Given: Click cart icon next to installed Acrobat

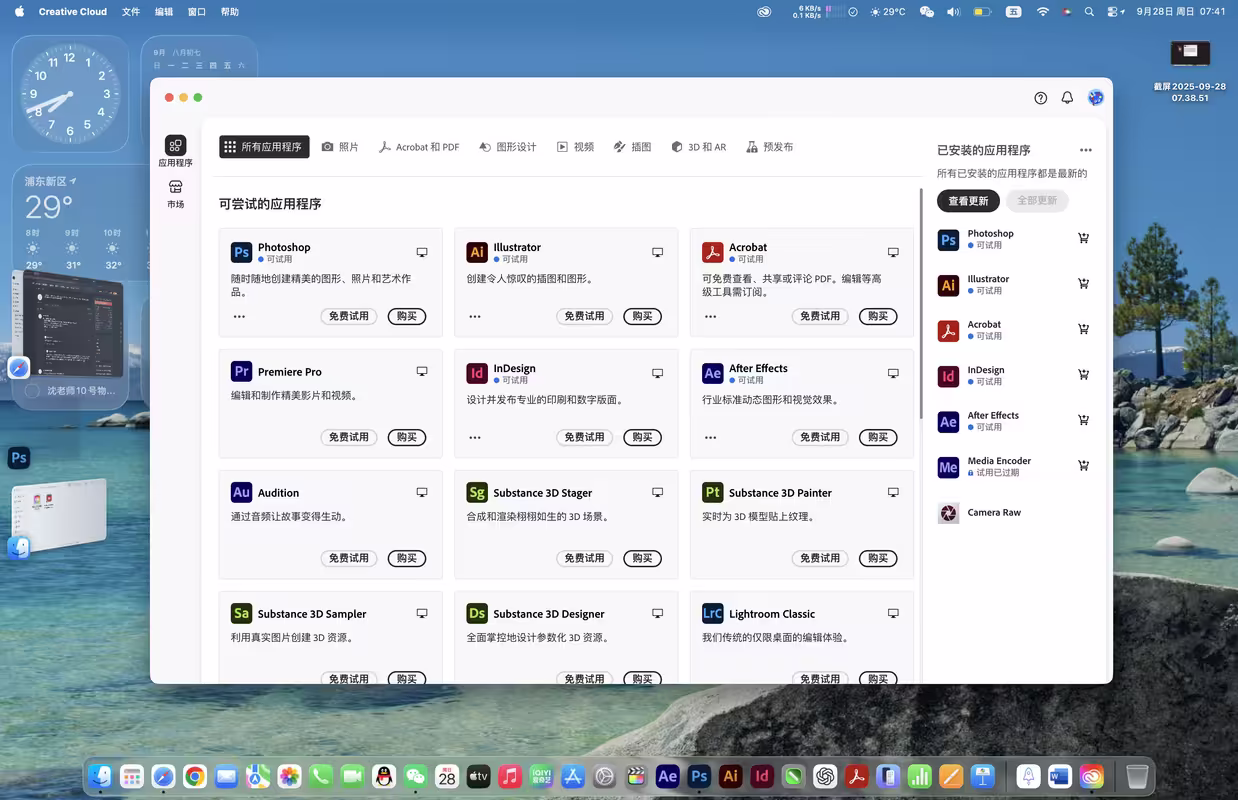Looking at the screenshot, I should coord(1083,329).
